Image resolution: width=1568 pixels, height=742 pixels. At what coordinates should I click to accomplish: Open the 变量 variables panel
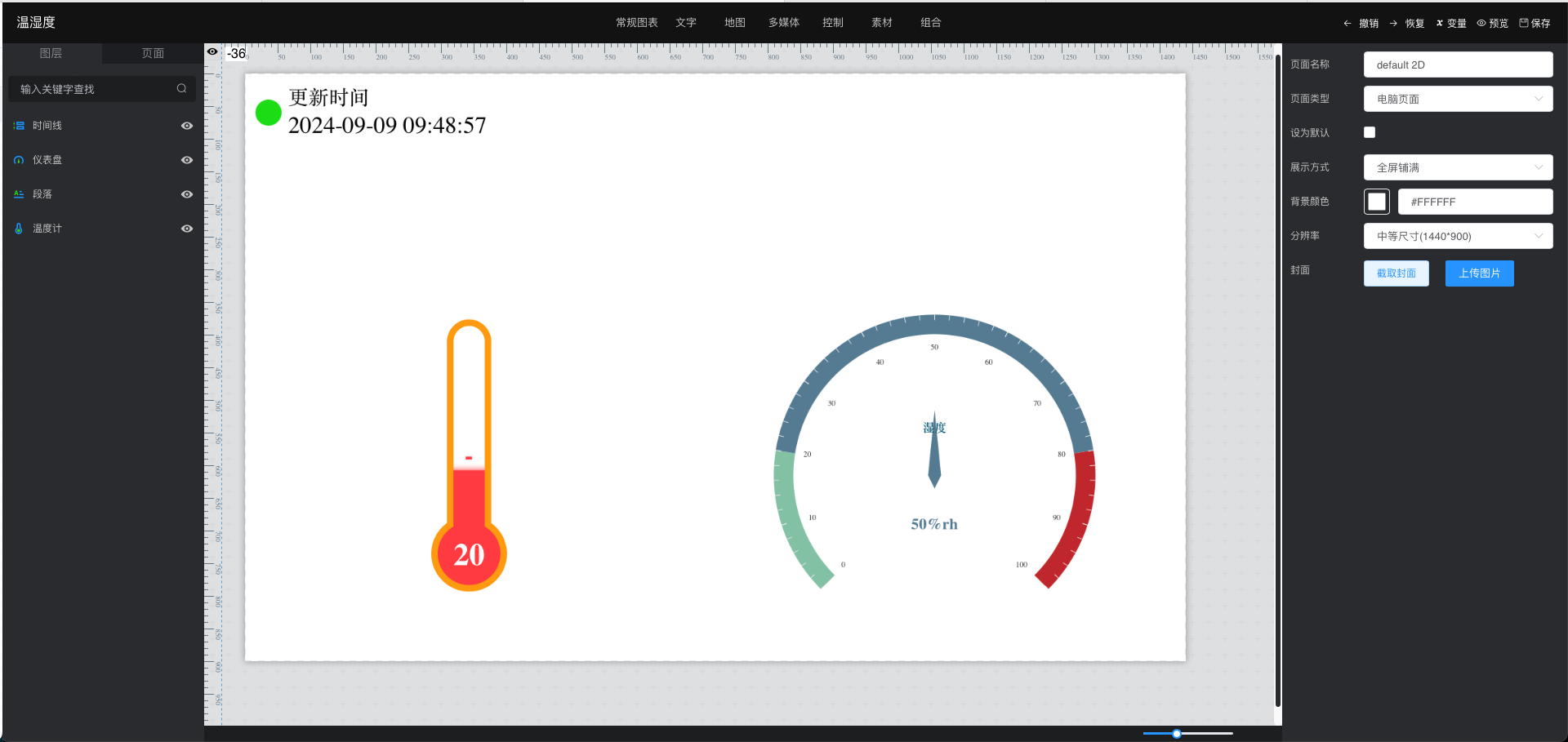(1451, 24)
